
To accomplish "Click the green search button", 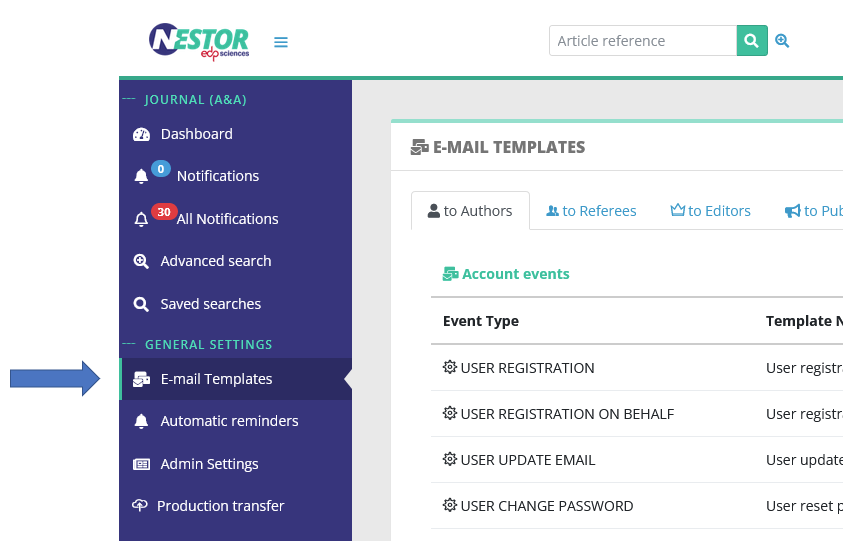I will click(x=752, y=40).
